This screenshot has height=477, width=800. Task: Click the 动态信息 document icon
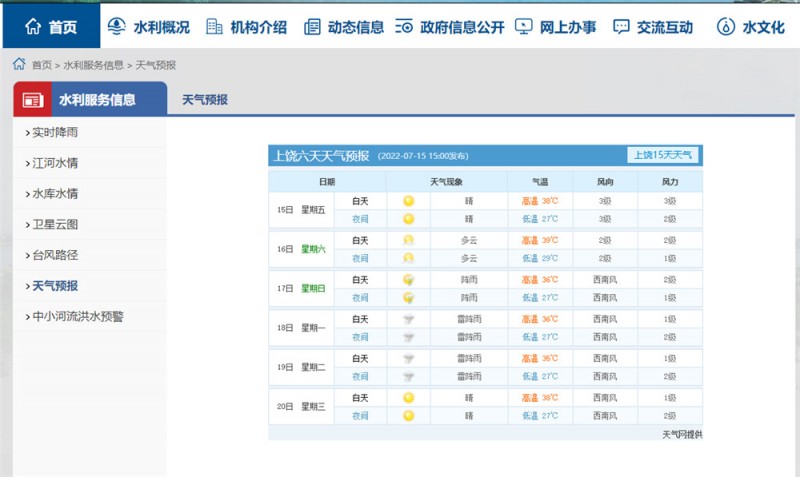(312, 27)
